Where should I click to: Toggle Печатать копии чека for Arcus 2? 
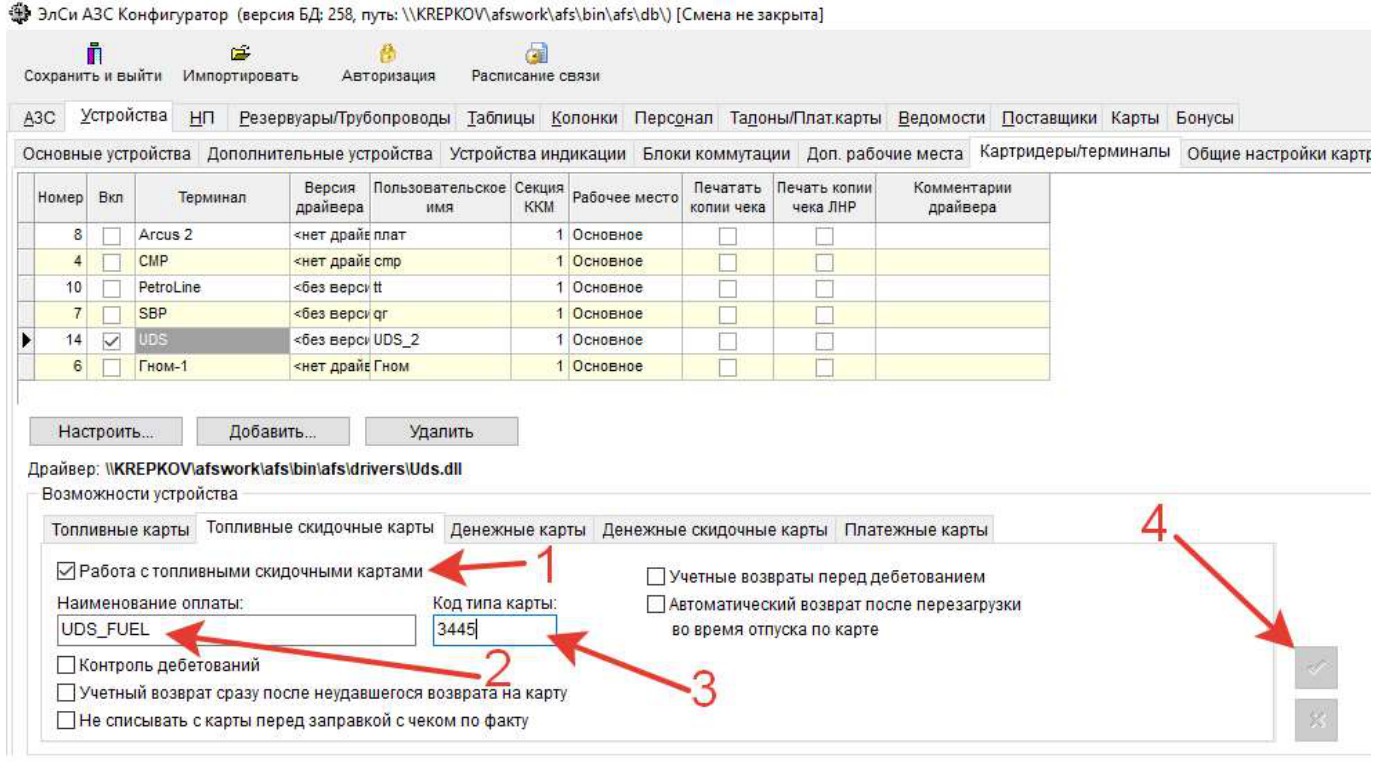tap(728, 236)
